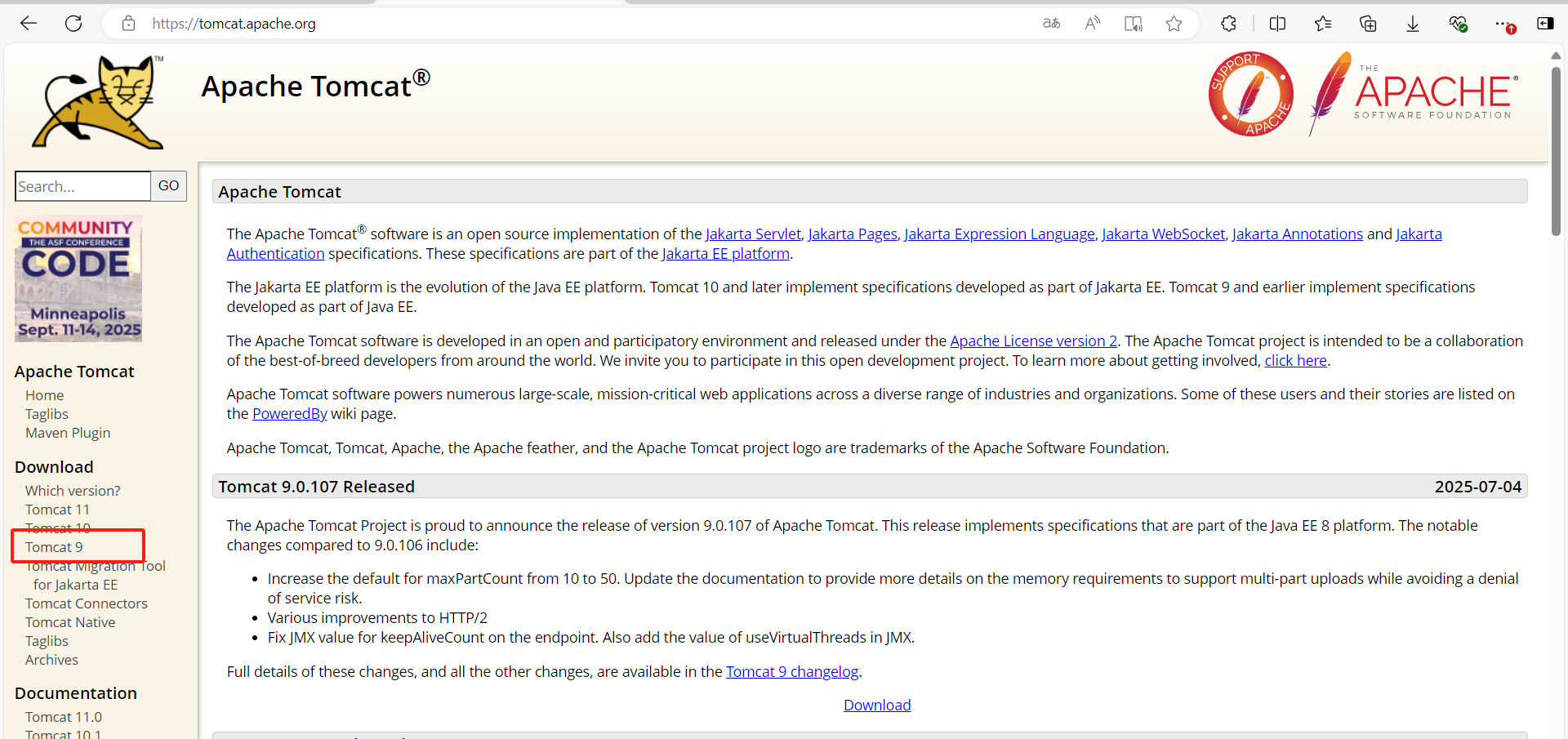Open the Downloads arrow icon
This screenshot has height=739, width=1568.
[1412, 24]
